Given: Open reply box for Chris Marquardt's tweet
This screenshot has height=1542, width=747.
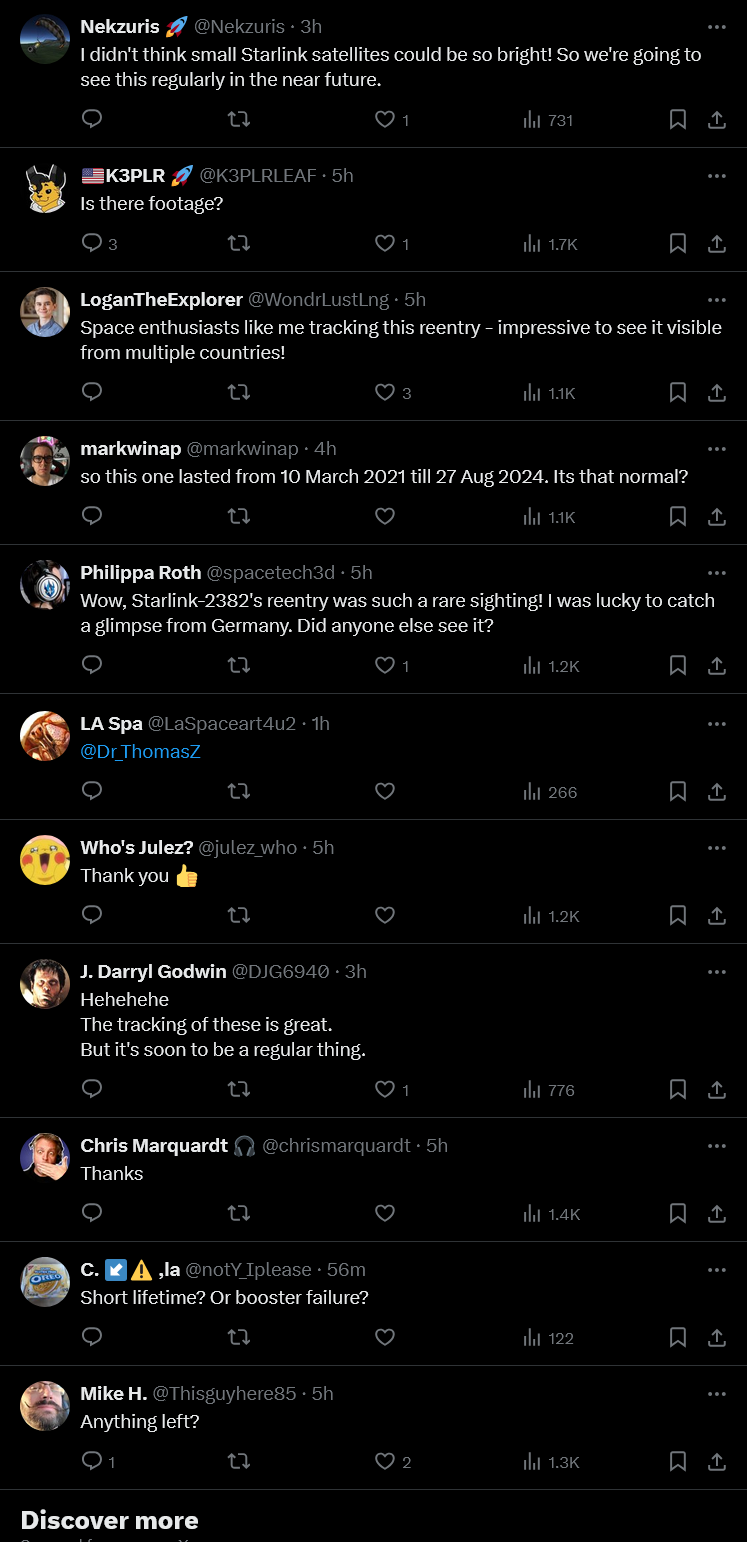Looking at the screenshot, I should coord(92,1214).
